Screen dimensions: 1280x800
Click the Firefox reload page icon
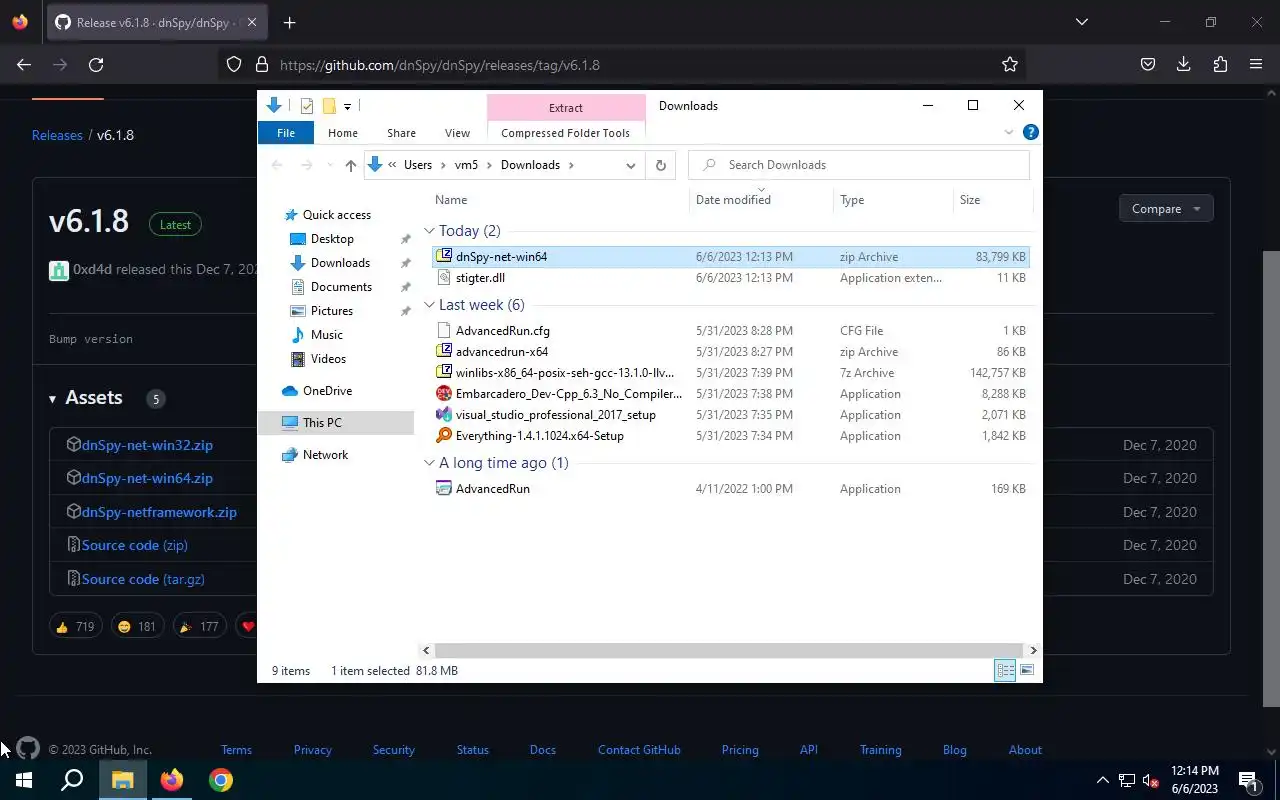[96, 65]
